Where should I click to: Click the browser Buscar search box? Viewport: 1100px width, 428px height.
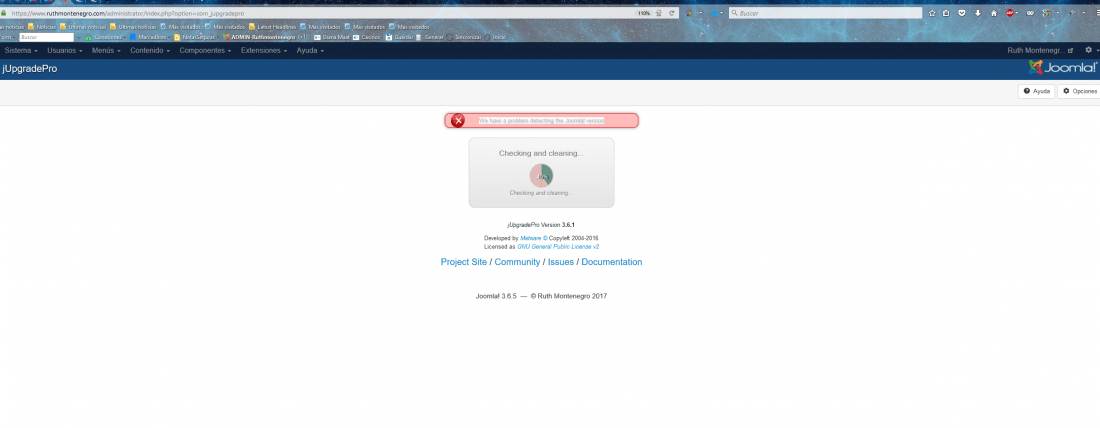pyautogui.click(x=825, y=13)
